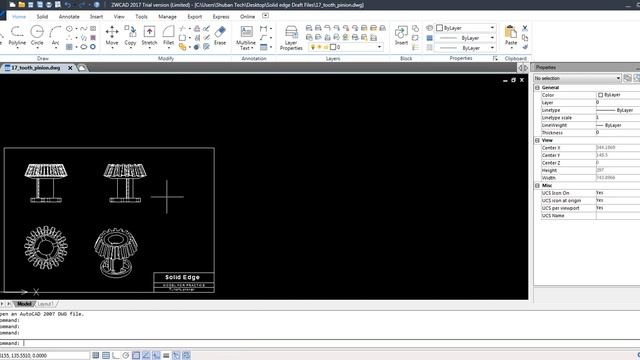Screen dimensions: 640x360
Task: Open the Manage ribbon tab
Action: coord(167,16)
